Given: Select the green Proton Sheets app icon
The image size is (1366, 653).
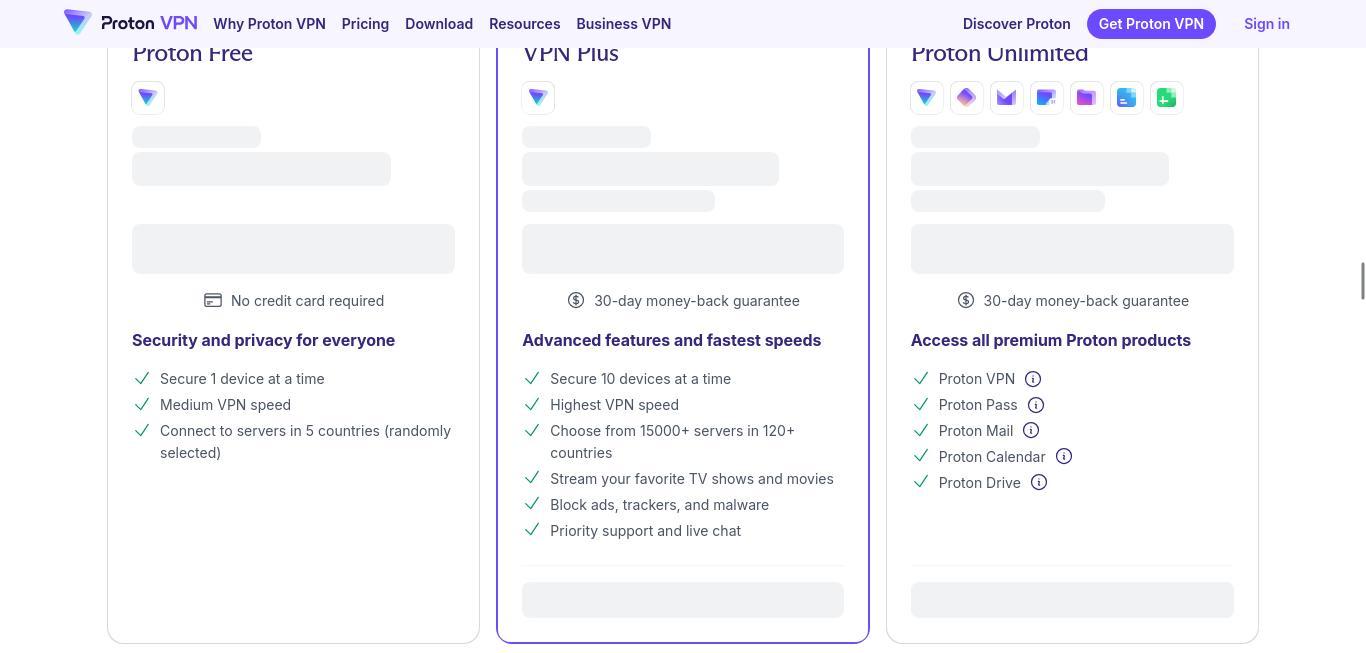Looking at the screenshot, I should [x=1166, y=98].
